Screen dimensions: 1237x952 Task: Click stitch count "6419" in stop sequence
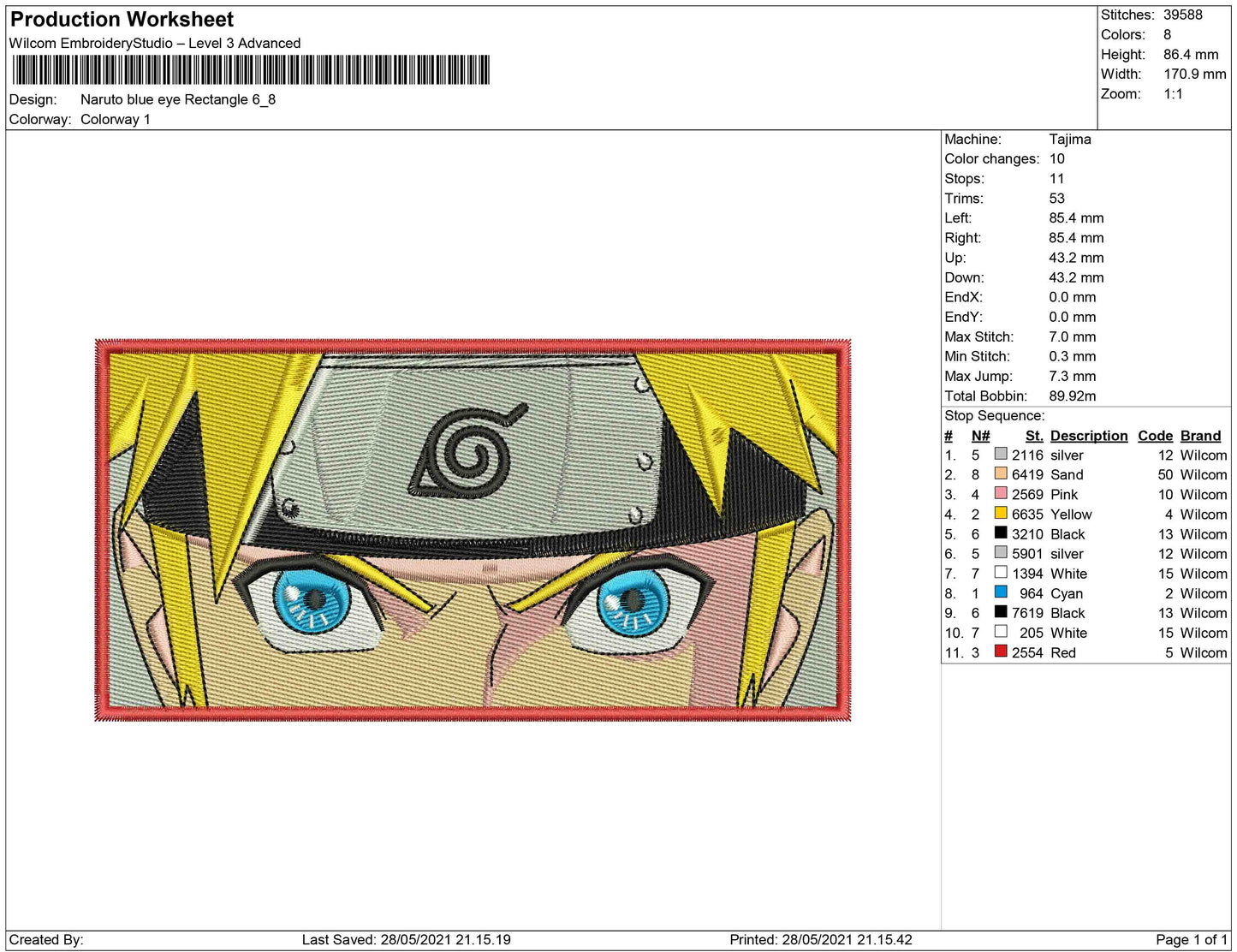1027,474
